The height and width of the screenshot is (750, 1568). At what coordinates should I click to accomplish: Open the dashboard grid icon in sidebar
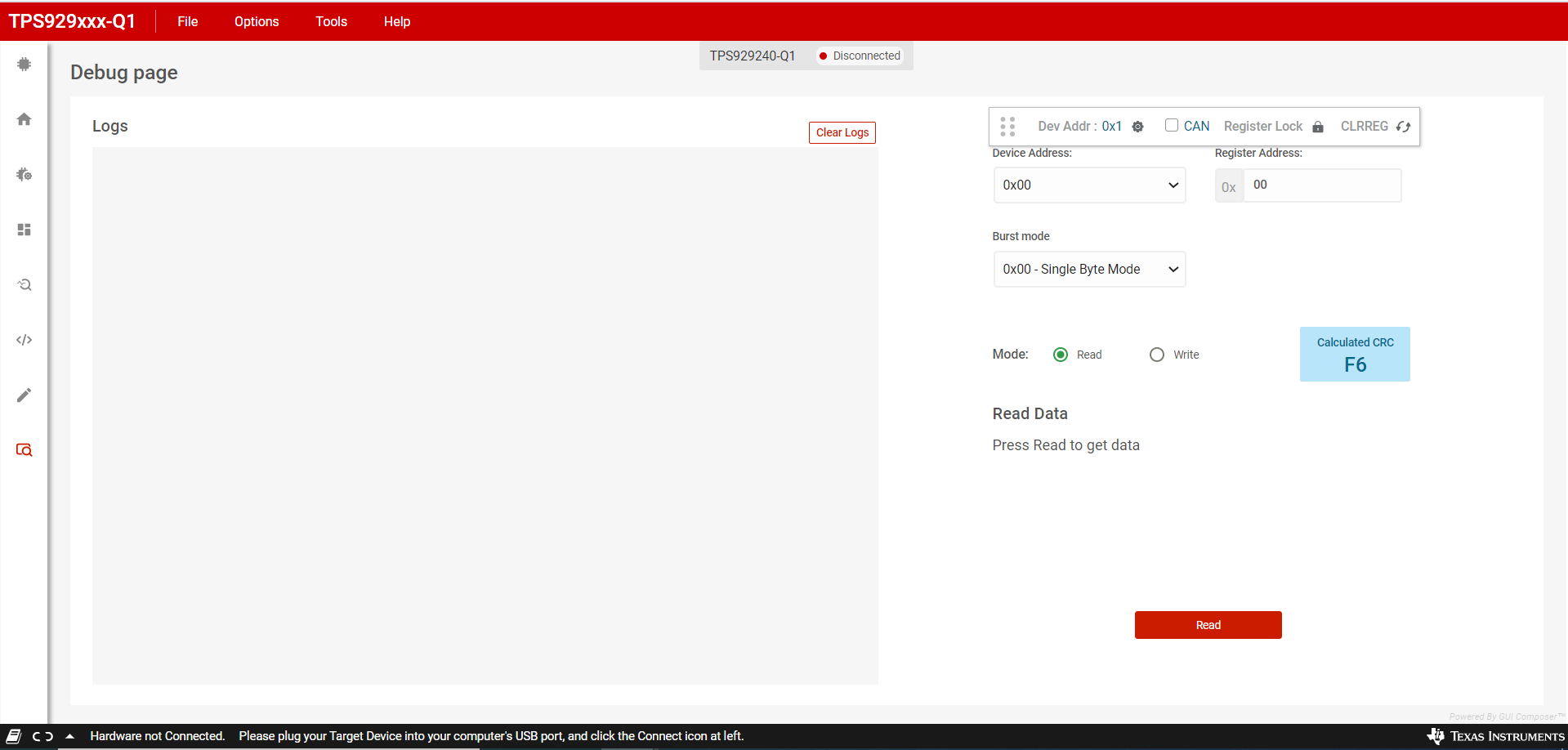(x=25, y=230)
